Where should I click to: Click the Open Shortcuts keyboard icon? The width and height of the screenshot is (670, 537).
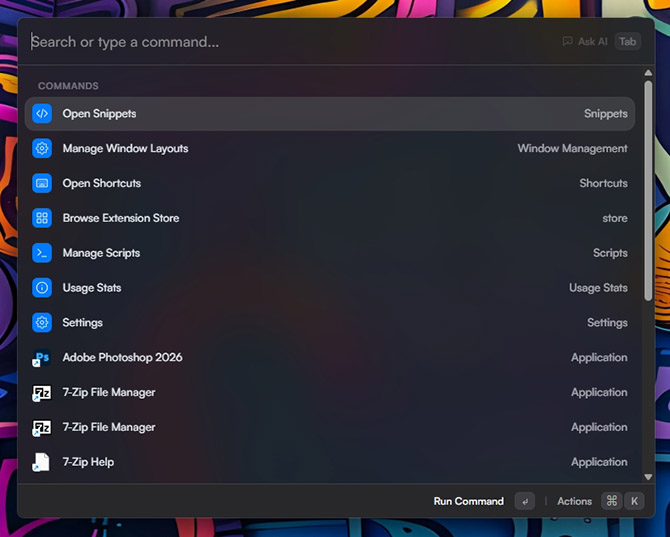pos(42,183)
